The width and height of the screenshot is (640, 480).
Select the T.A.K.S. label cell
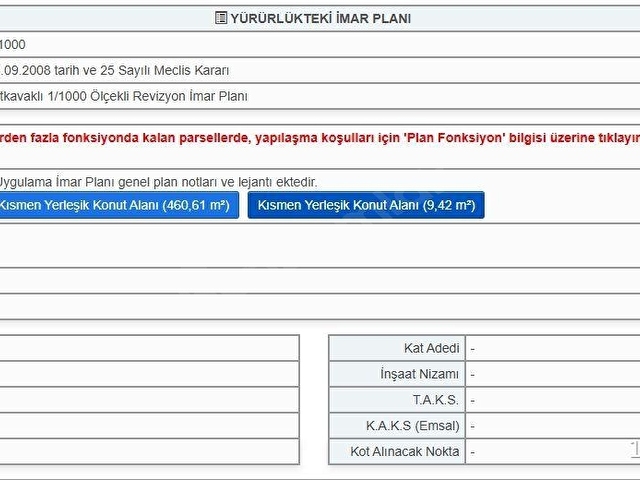(397, 400)
